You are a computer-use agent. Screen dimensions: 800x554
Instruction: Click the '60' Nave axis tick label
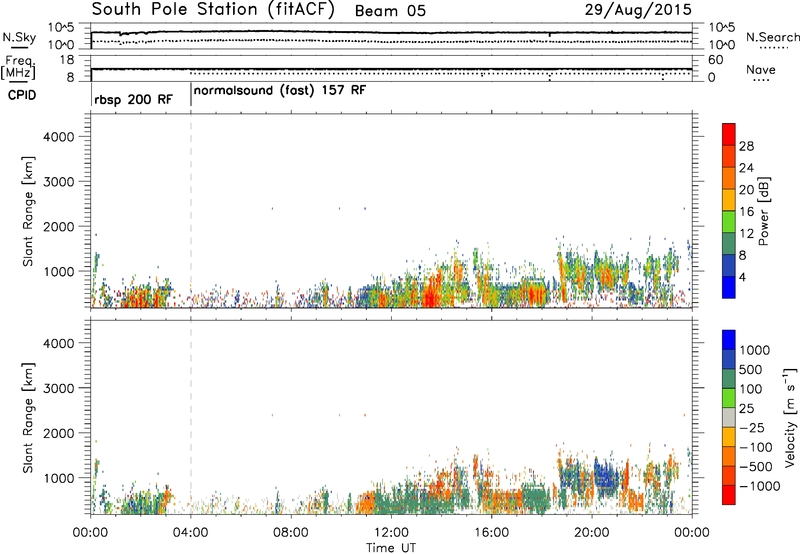pyautogui.click(x=715, y=60)
